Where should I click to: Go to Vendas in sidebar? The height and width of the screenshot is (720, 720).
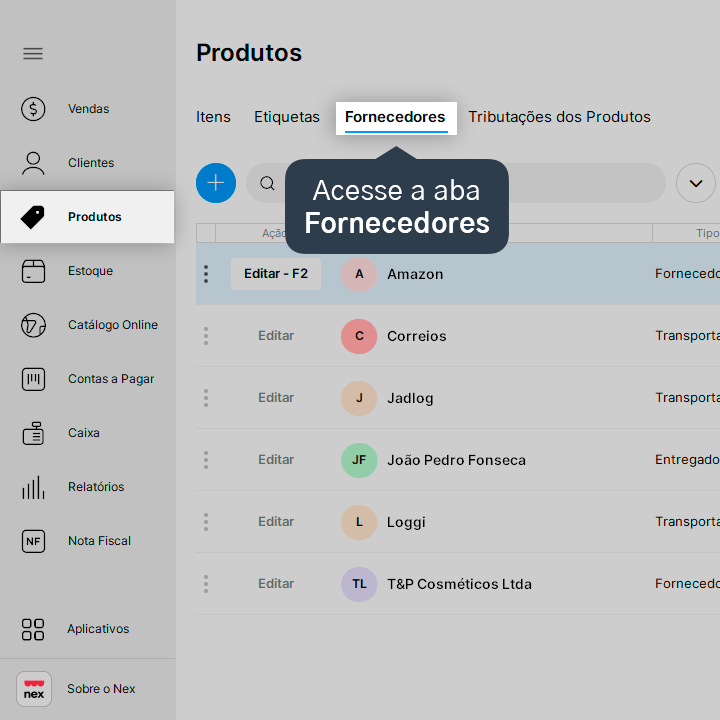88,109
